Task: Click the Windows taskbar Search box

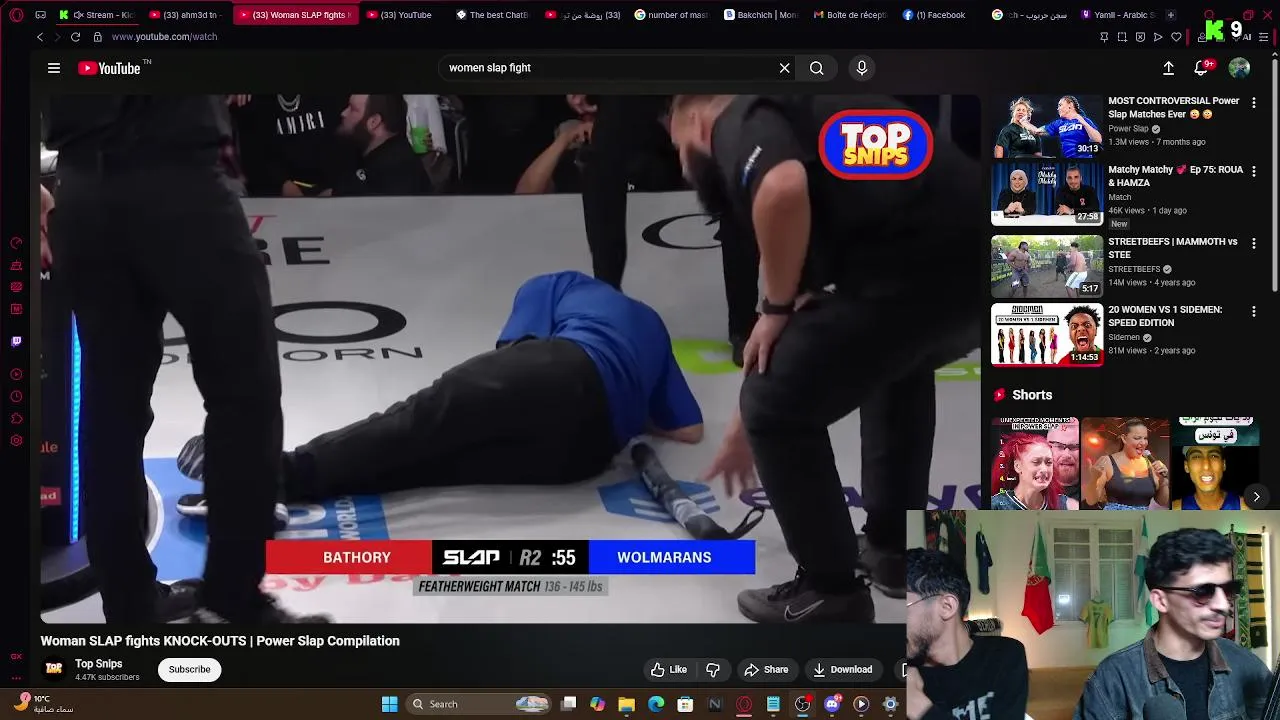Action: pos(480,704)
